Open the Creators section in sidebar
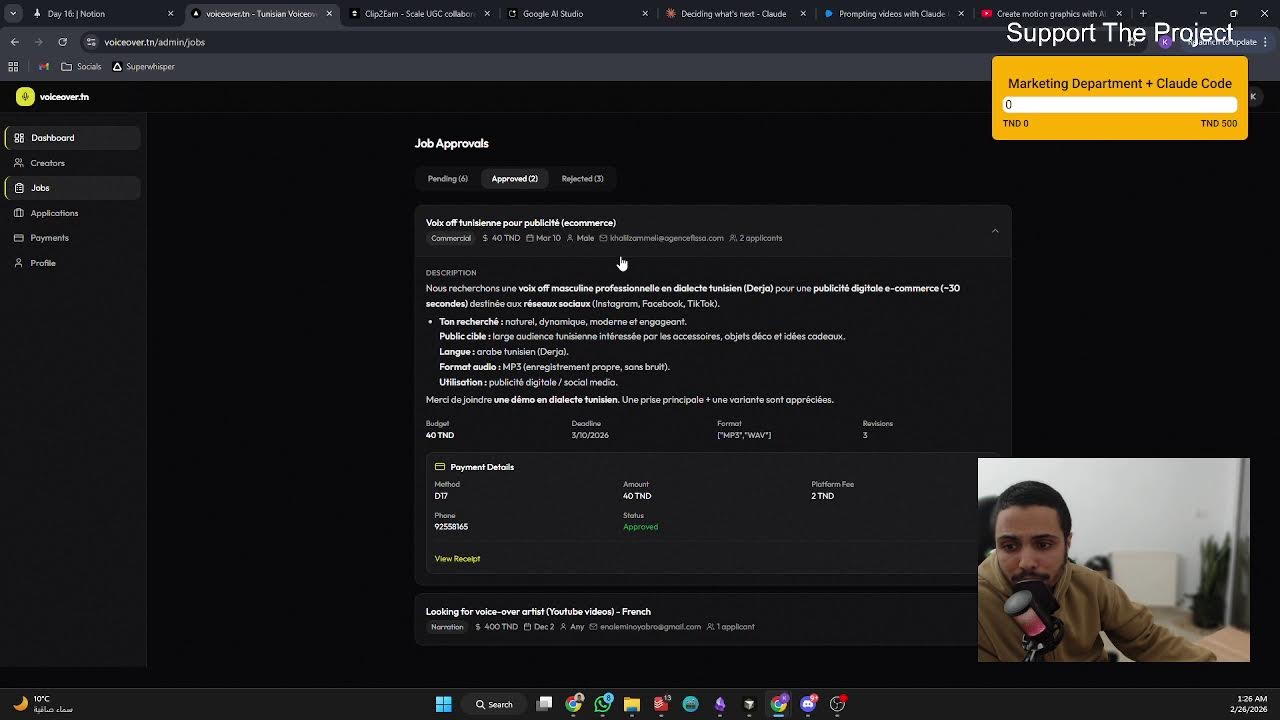 (72, 163)
